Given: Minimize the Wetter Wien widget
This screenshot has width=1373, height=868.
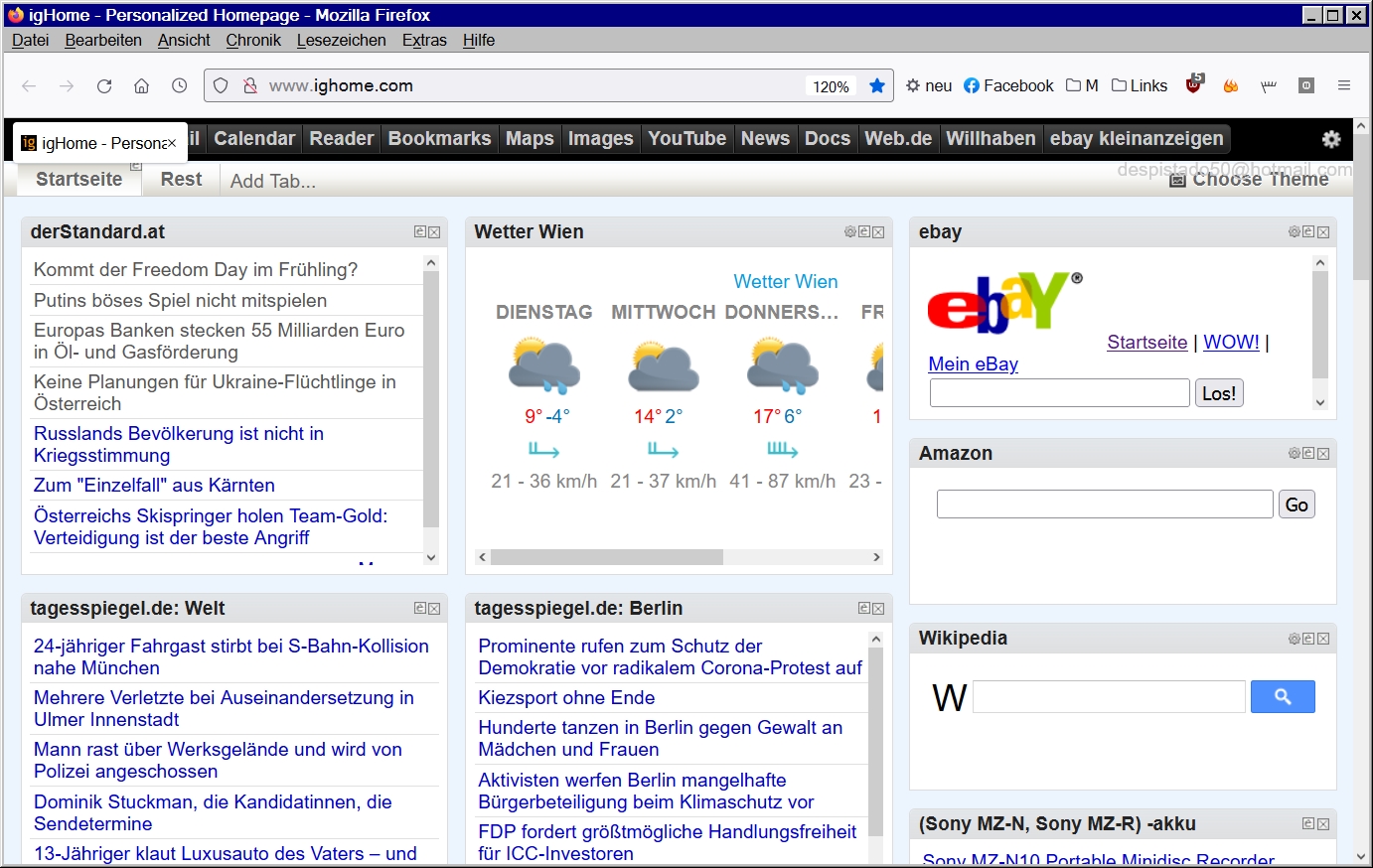Looking at the screenshot, I should tap(864, 232).
